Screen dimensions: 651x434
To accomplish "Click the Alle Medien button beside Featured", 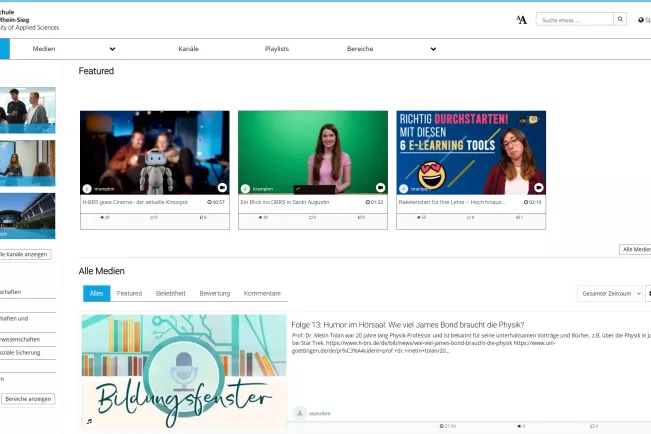I will pos(635,249).
